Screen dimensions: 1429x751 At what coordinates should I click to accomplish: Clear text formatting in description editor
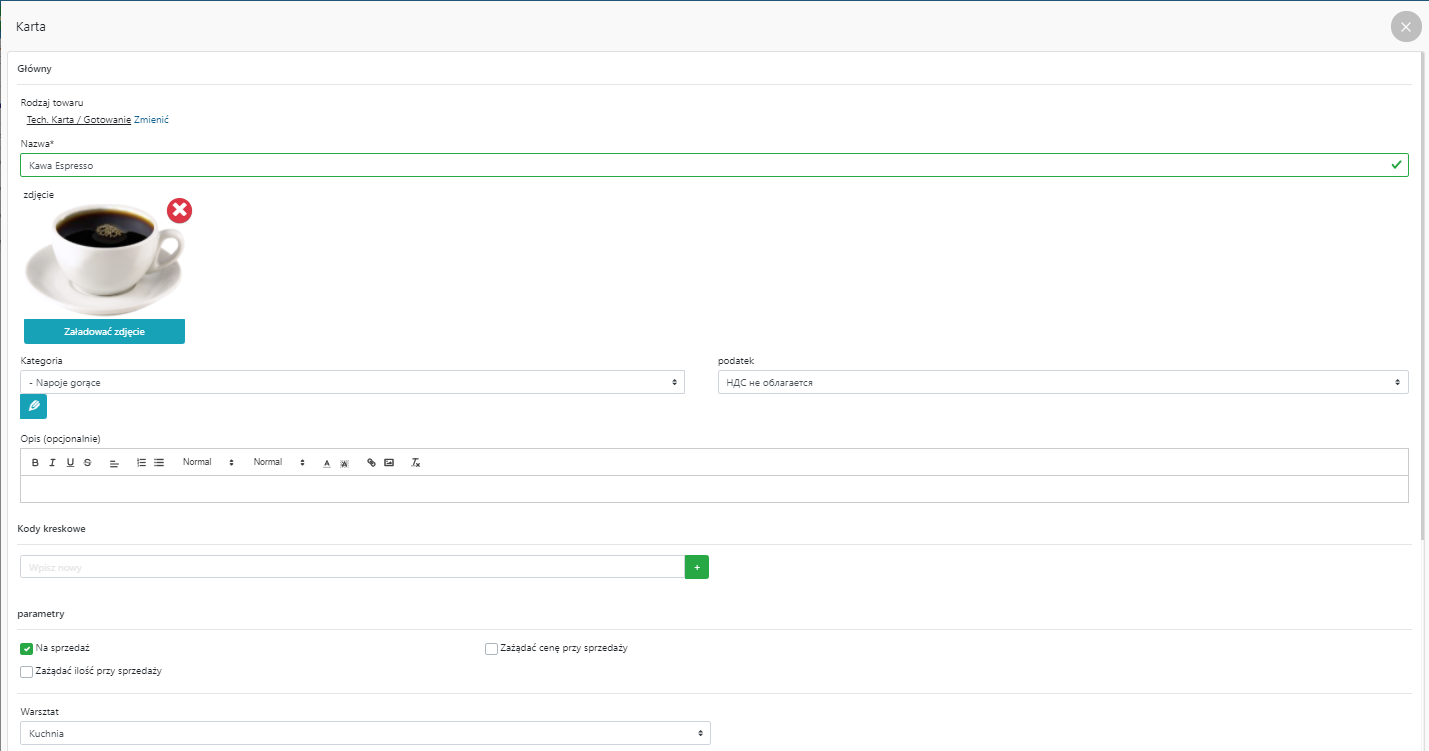416,463
